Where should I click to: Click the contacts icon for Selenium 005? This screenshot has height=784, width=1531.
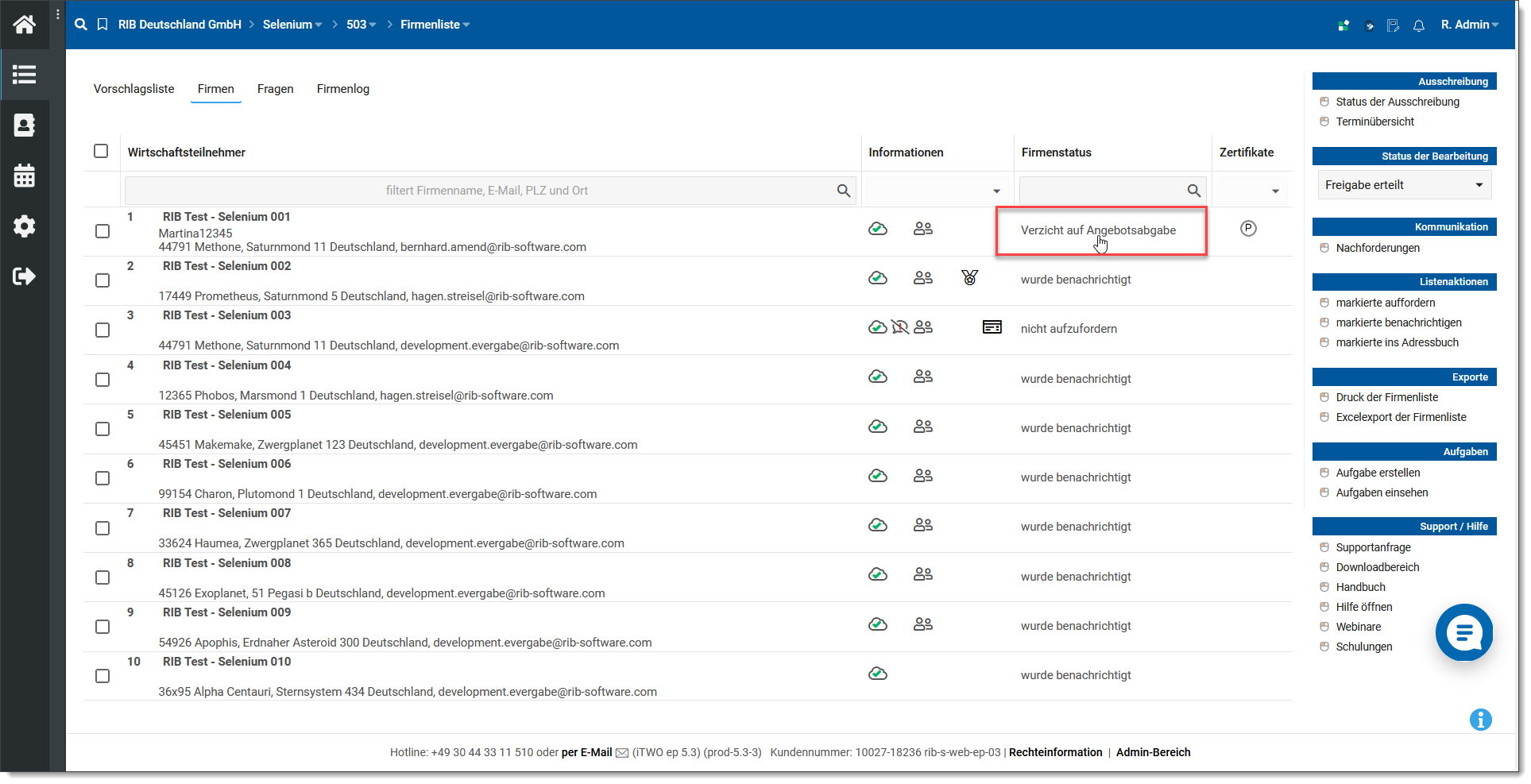tap(923, 427)
